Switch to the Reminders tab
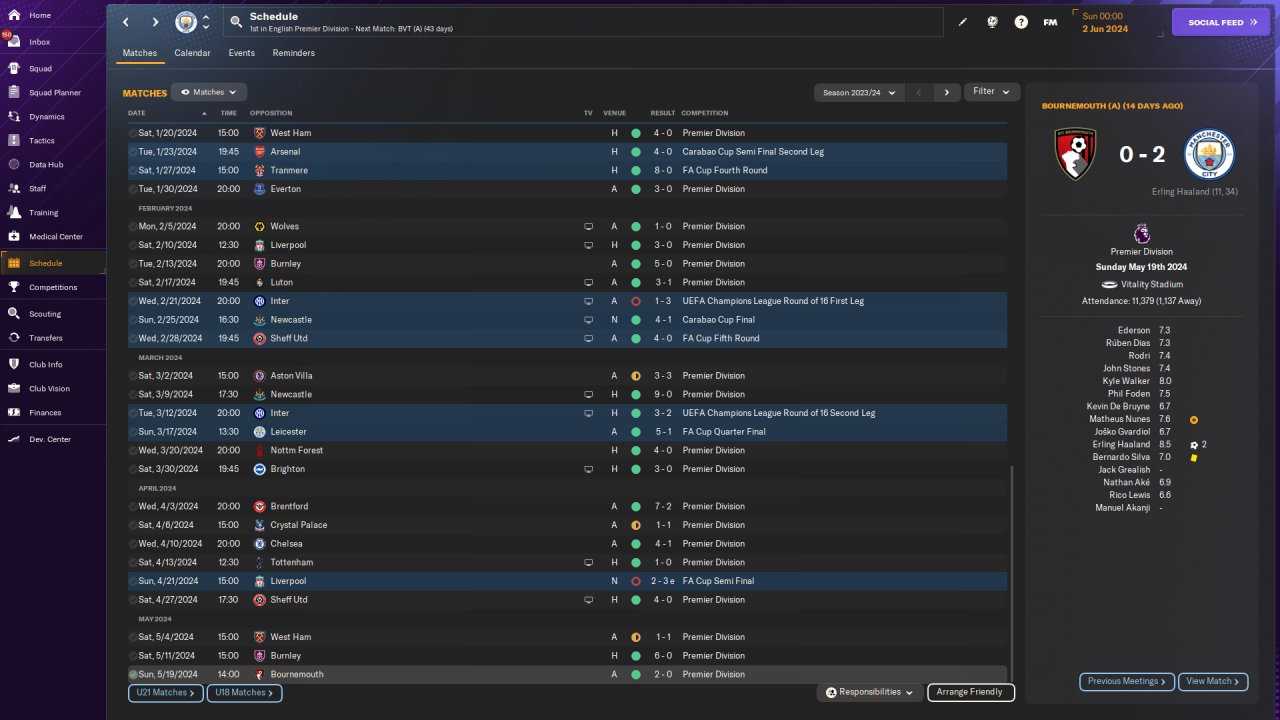The width and height of the screenshot is (1280, 720). tap(294, 53)
